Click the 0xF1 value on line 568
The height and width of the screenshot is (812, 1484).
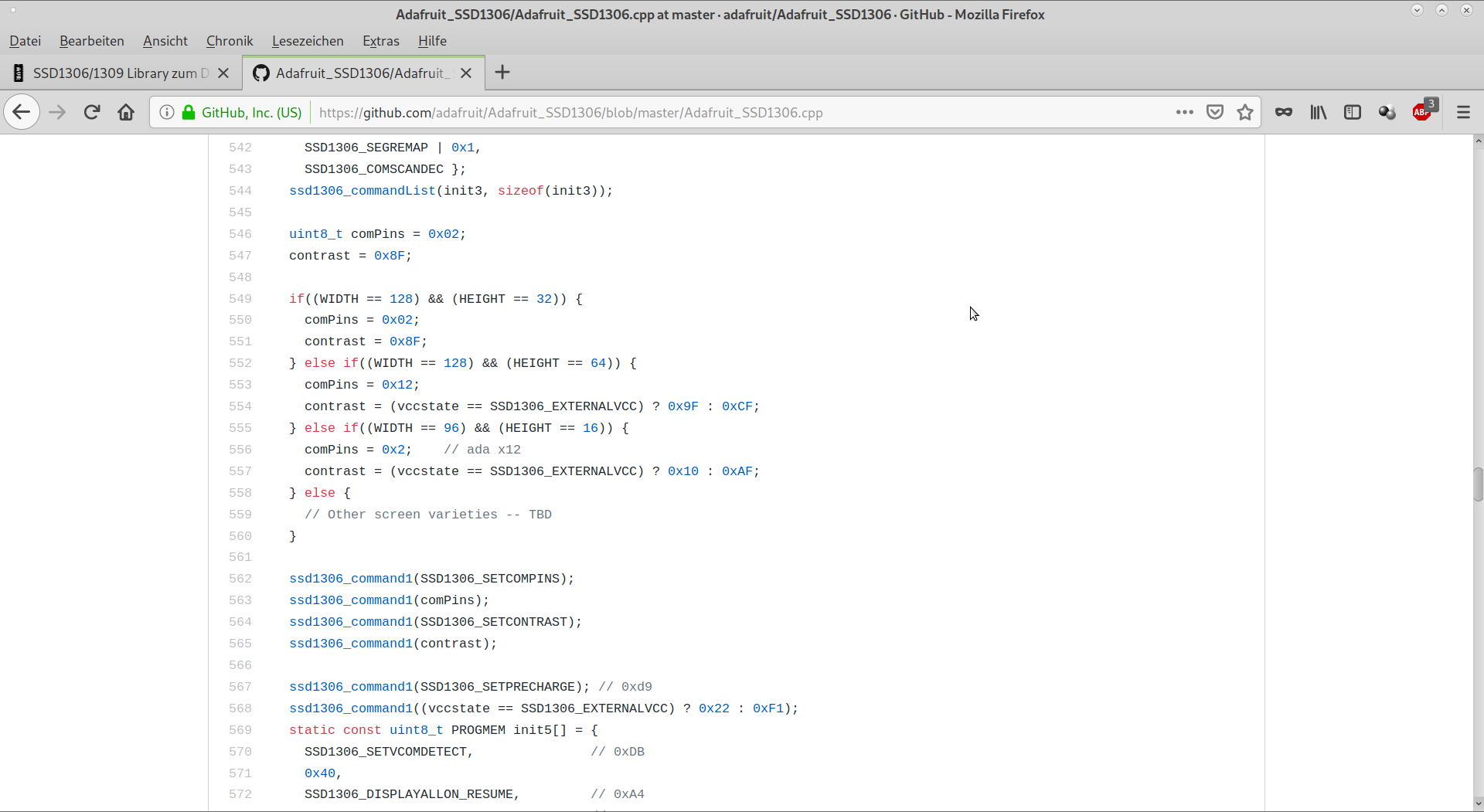[x=768, y=708]
